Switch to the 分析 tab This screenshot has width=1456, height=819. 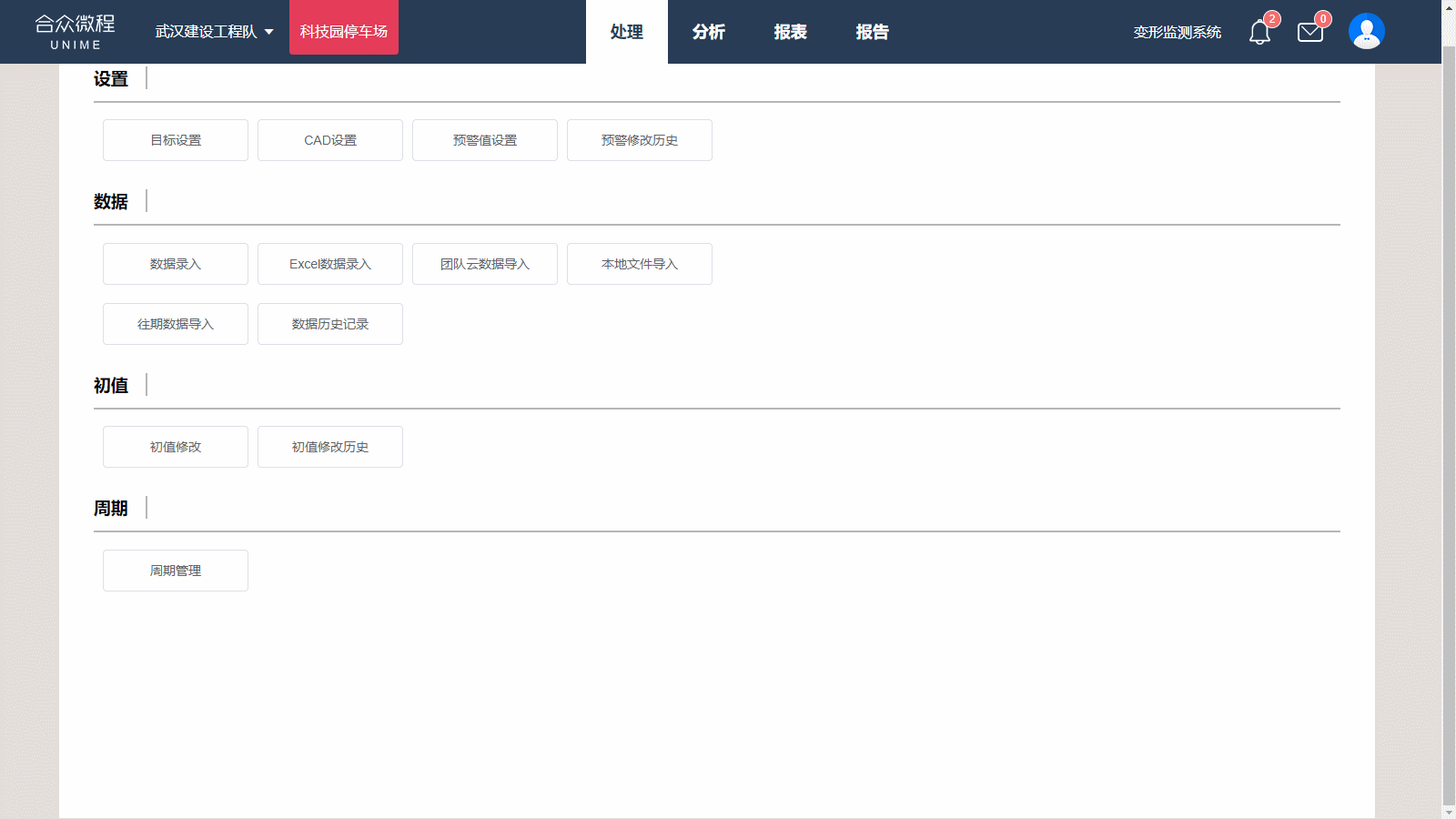coord(708,32)
